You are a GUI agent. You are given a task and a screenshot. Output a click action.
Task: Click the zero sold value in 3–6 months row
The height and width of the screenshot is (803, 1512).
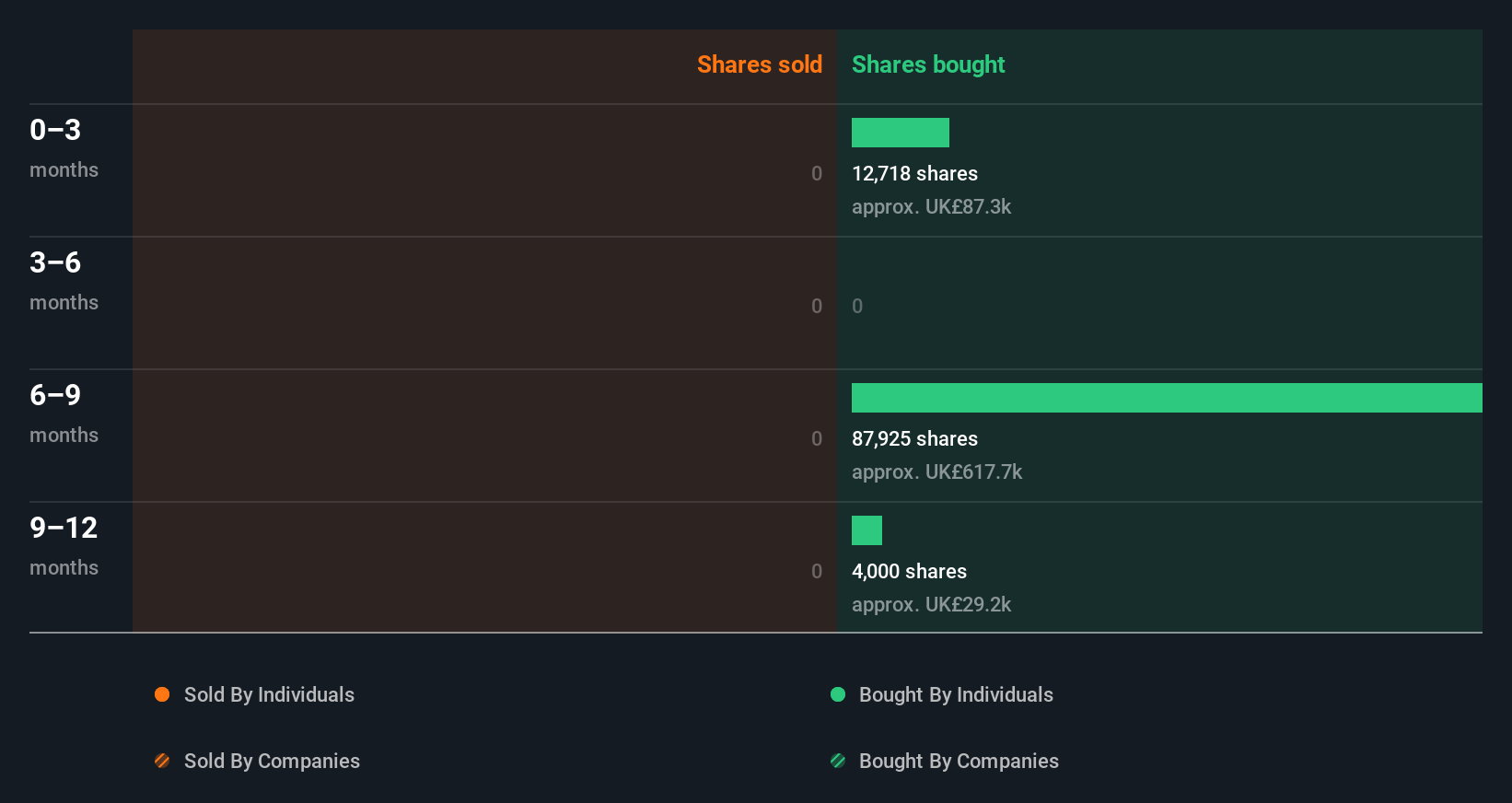(817, 307)
